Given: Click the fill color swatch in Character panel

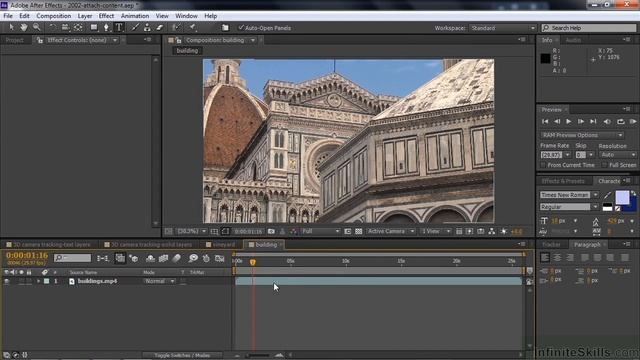Looking at the screenshot, I should point(622,198).
